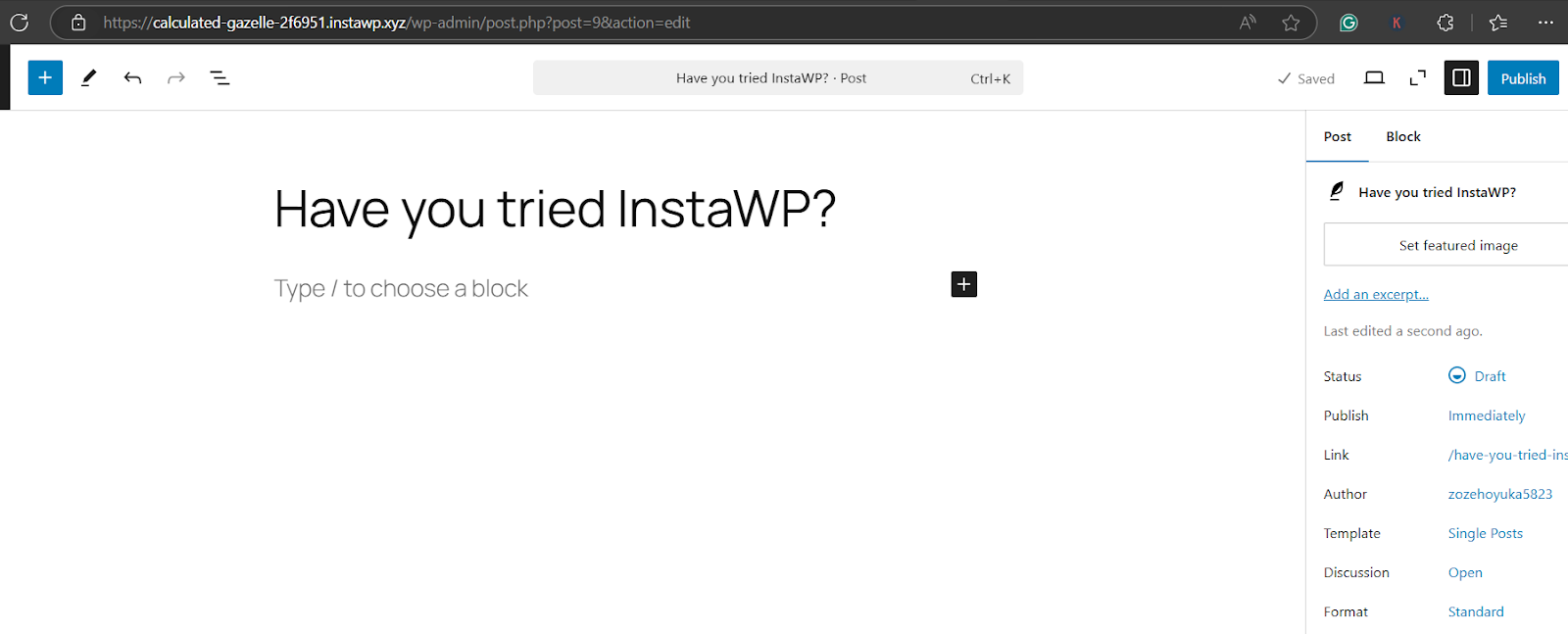Viewport: 1568px width, 634px height.
Task: Change template Single Posts
Action: (x=1486, y=533)
